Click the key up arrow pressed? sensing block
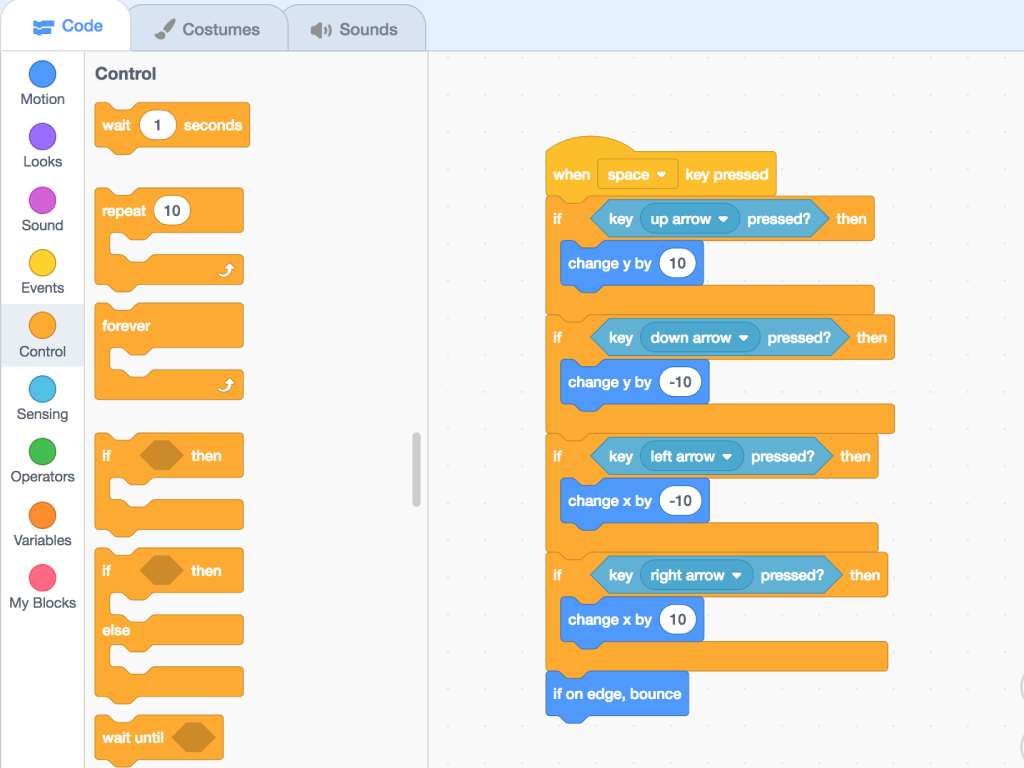 [x=709, y=219]
